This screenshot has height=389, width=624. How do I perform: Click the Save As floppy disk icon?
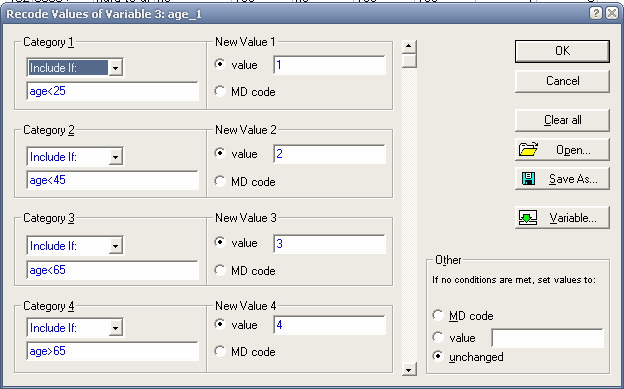[528, 179]
